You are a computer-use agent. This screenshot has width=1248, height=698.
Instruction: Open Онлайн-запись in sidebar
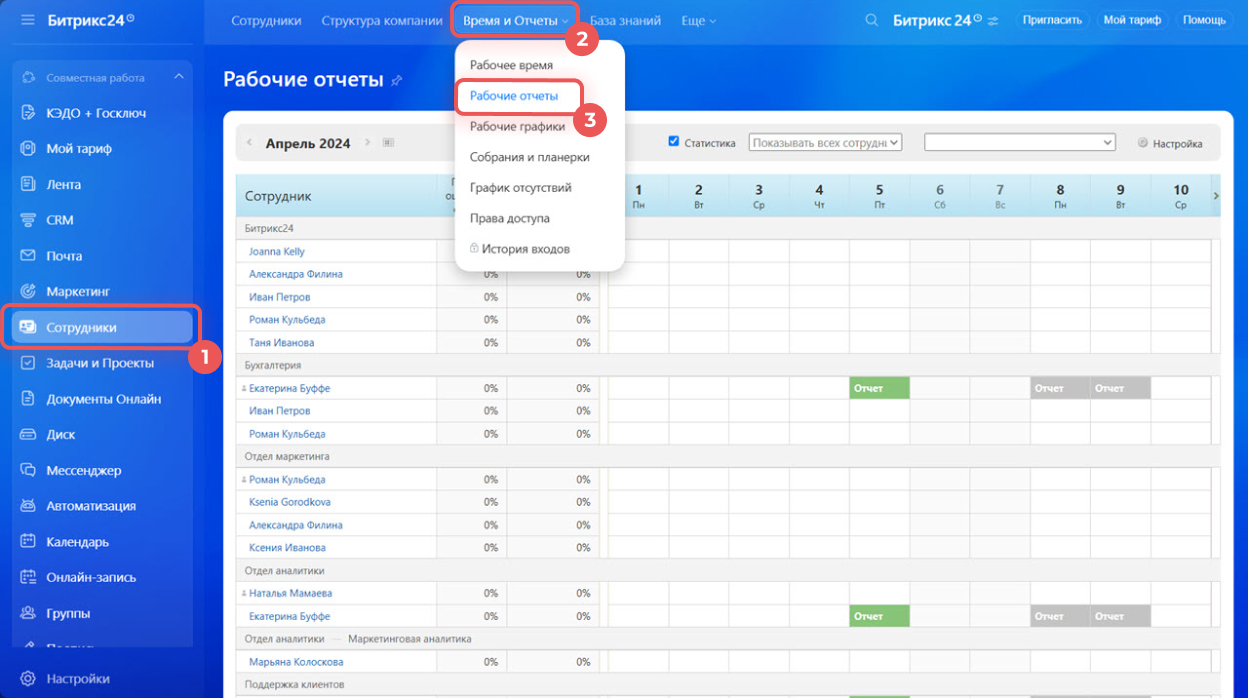[91, 577]
